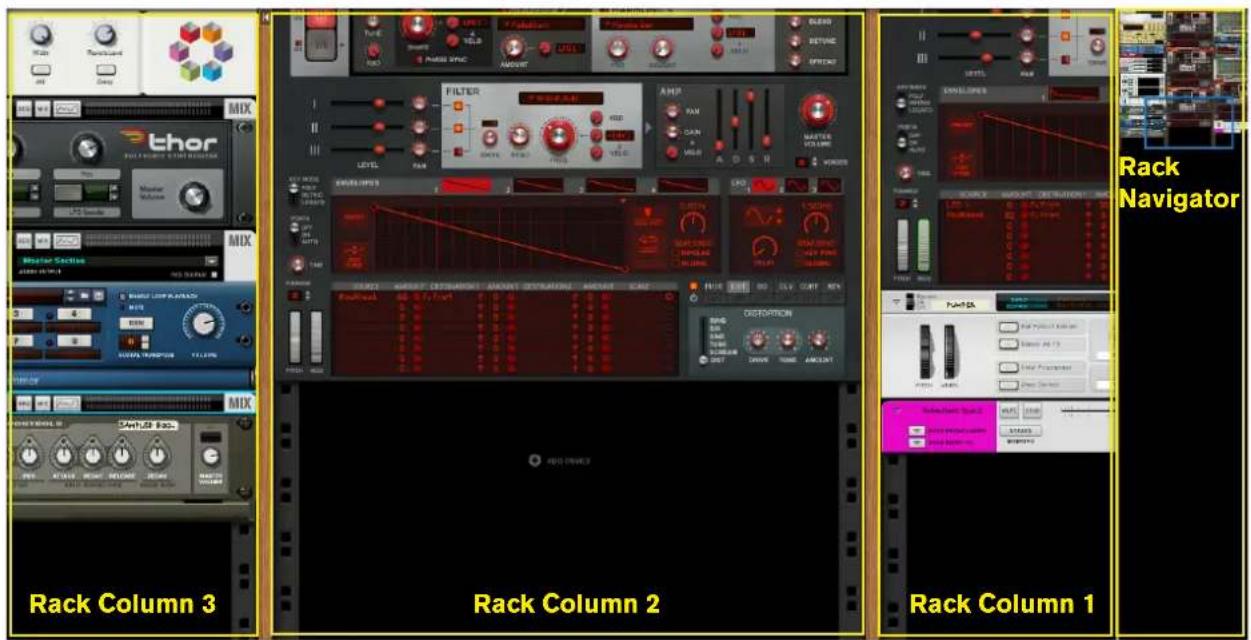Click the AMP PAN knob
Viewport: 1251px width, 640px height.
pos(674,112)
